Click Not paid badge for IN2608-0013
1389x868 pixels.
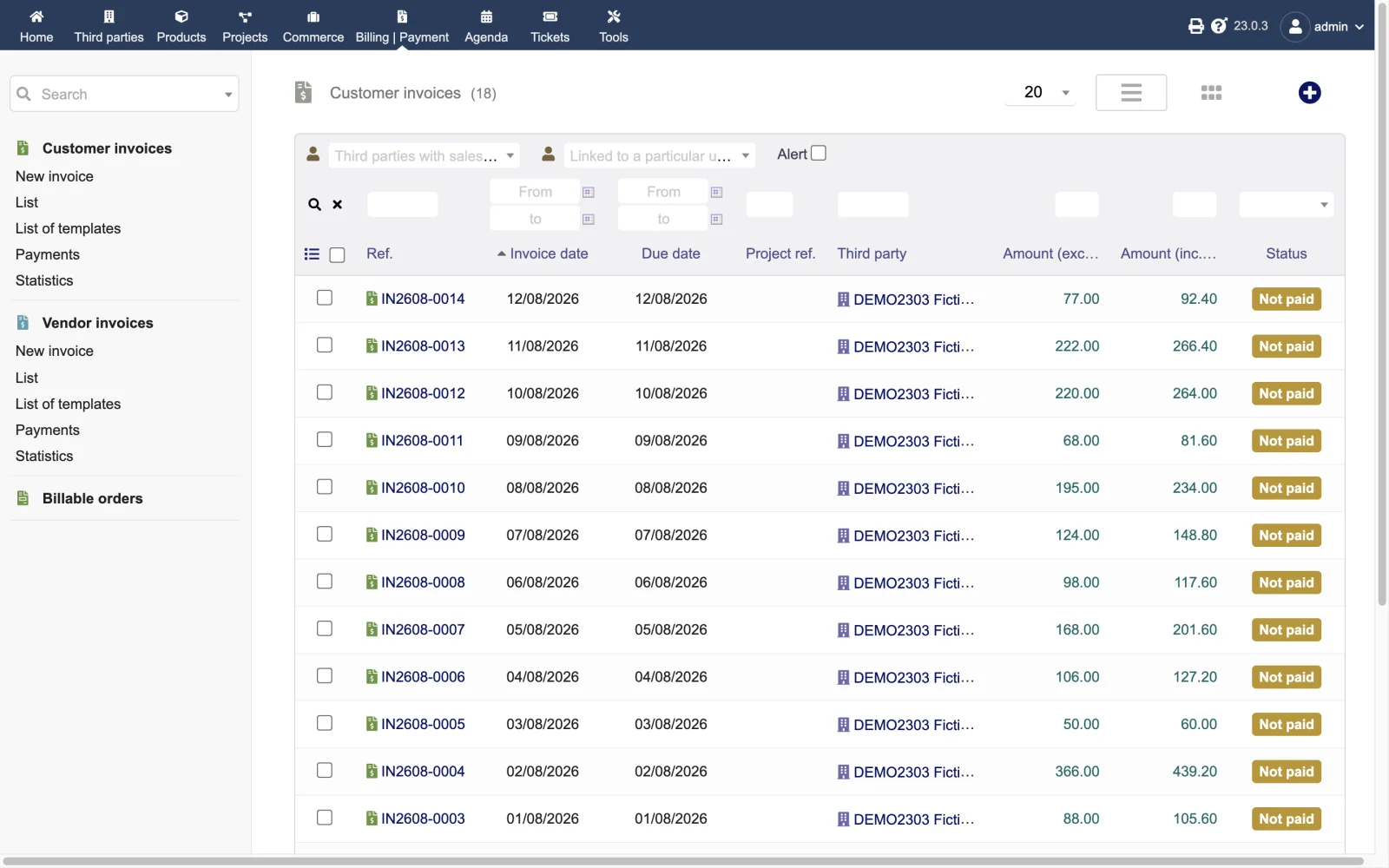(x=1287, y=346)
